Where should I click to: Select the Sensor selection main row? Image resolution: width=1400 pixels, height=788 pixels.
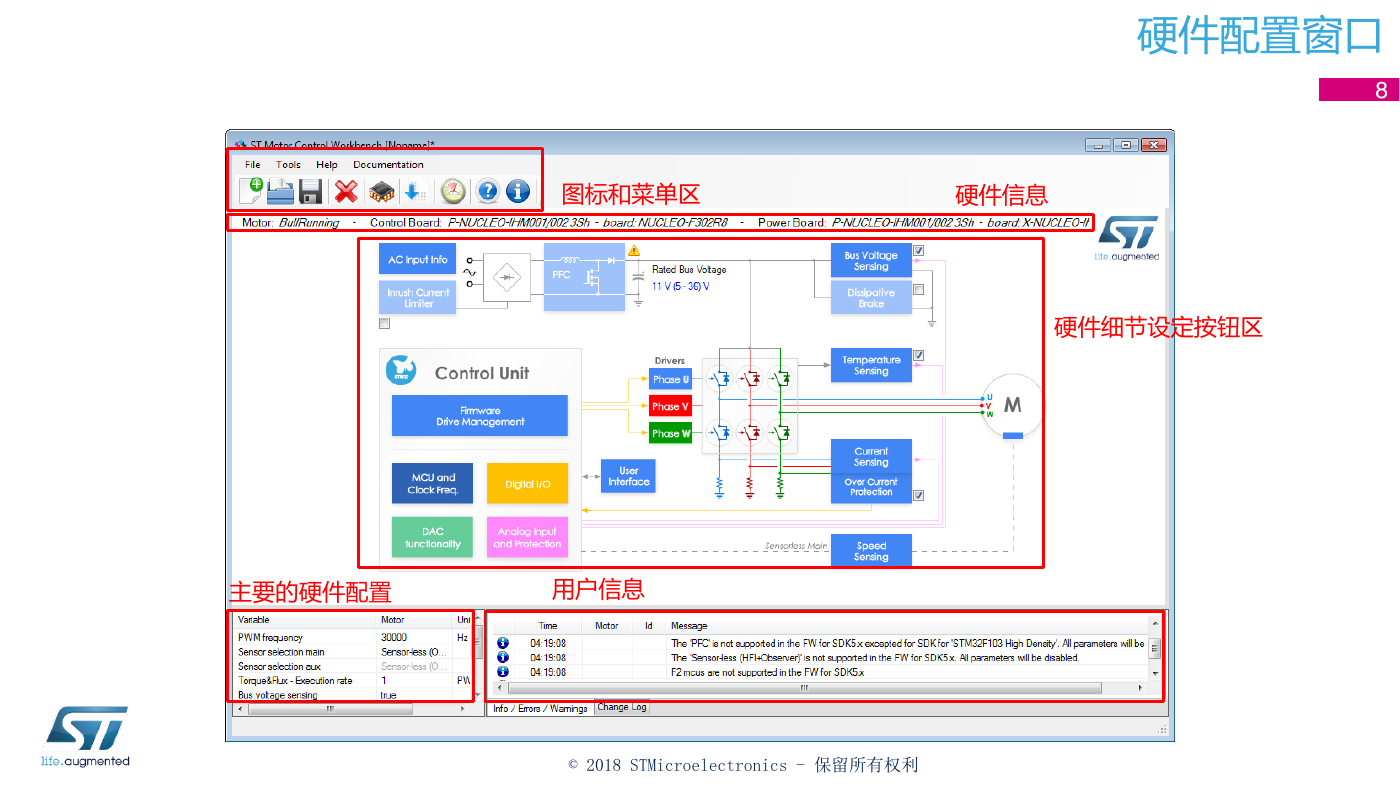click(x=354, y=652)
